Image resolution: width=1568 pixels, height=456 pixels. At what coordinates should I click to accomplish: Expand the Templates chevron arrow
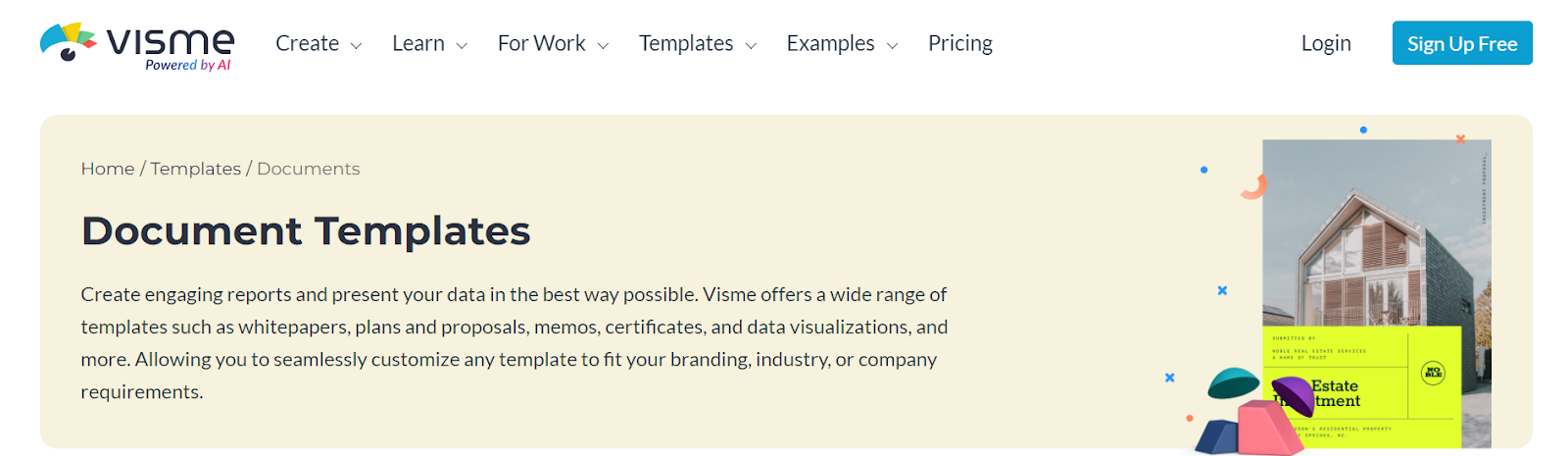[751, 46]
